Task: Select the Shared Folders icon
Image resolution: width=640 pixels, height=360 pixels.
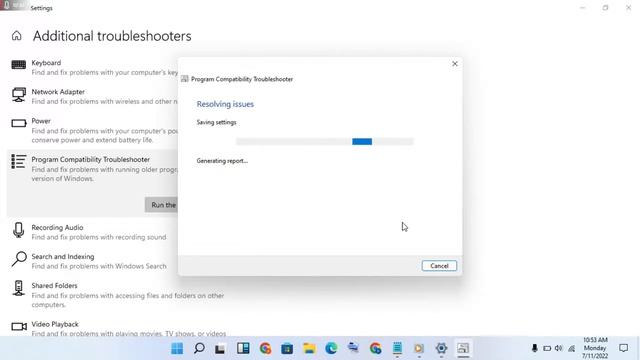Action: [18, 288]
